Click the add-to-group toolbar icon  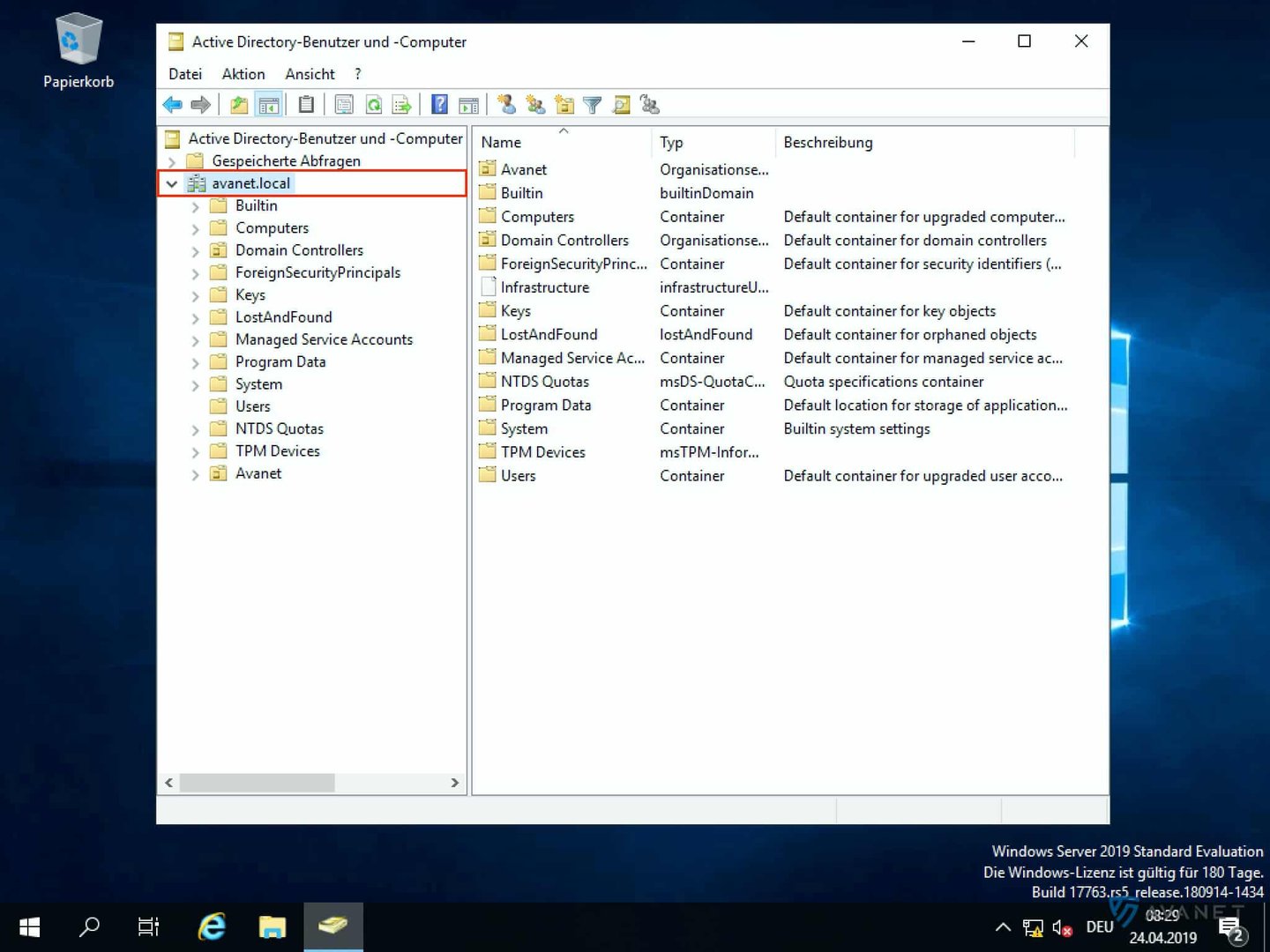coord(650,105)
